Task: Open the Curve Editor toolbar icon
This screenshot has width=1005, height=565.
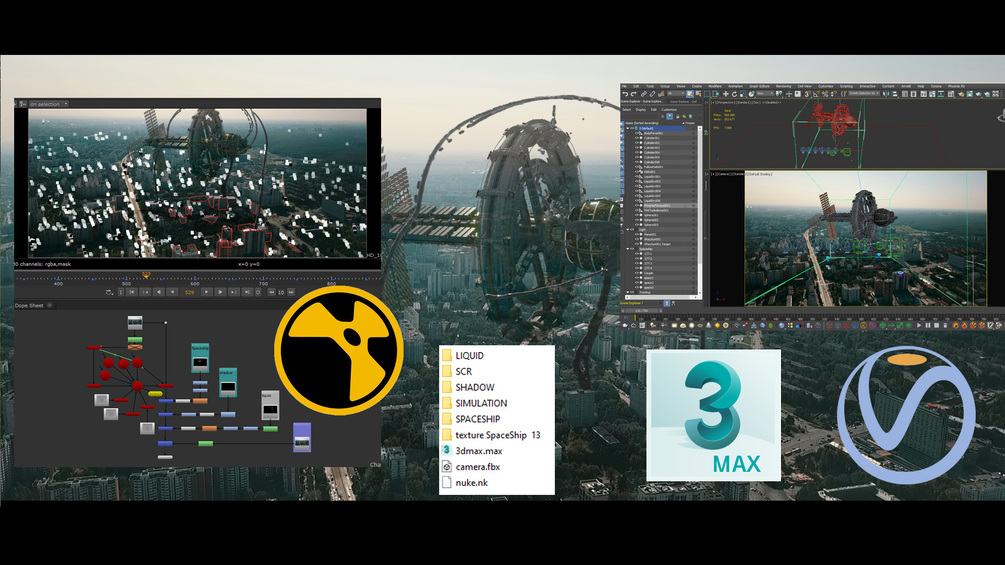Action: pyautogui.click(x=932, y=94)
